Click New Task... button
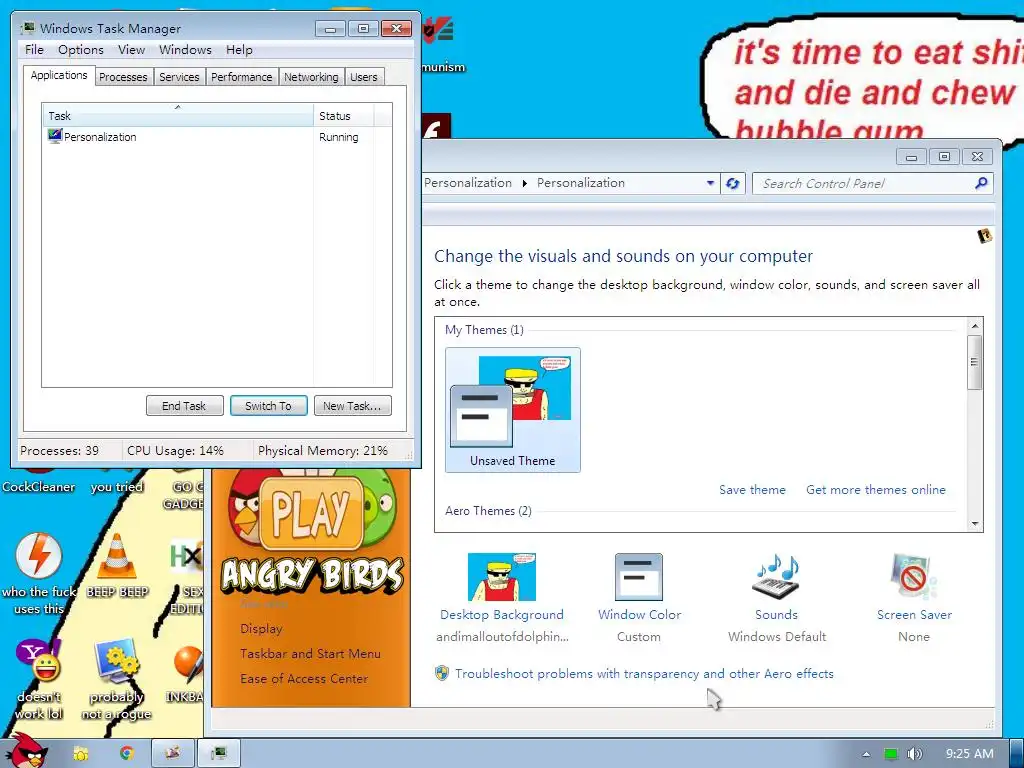1024x768 pixels. click(x=352, y=406)
